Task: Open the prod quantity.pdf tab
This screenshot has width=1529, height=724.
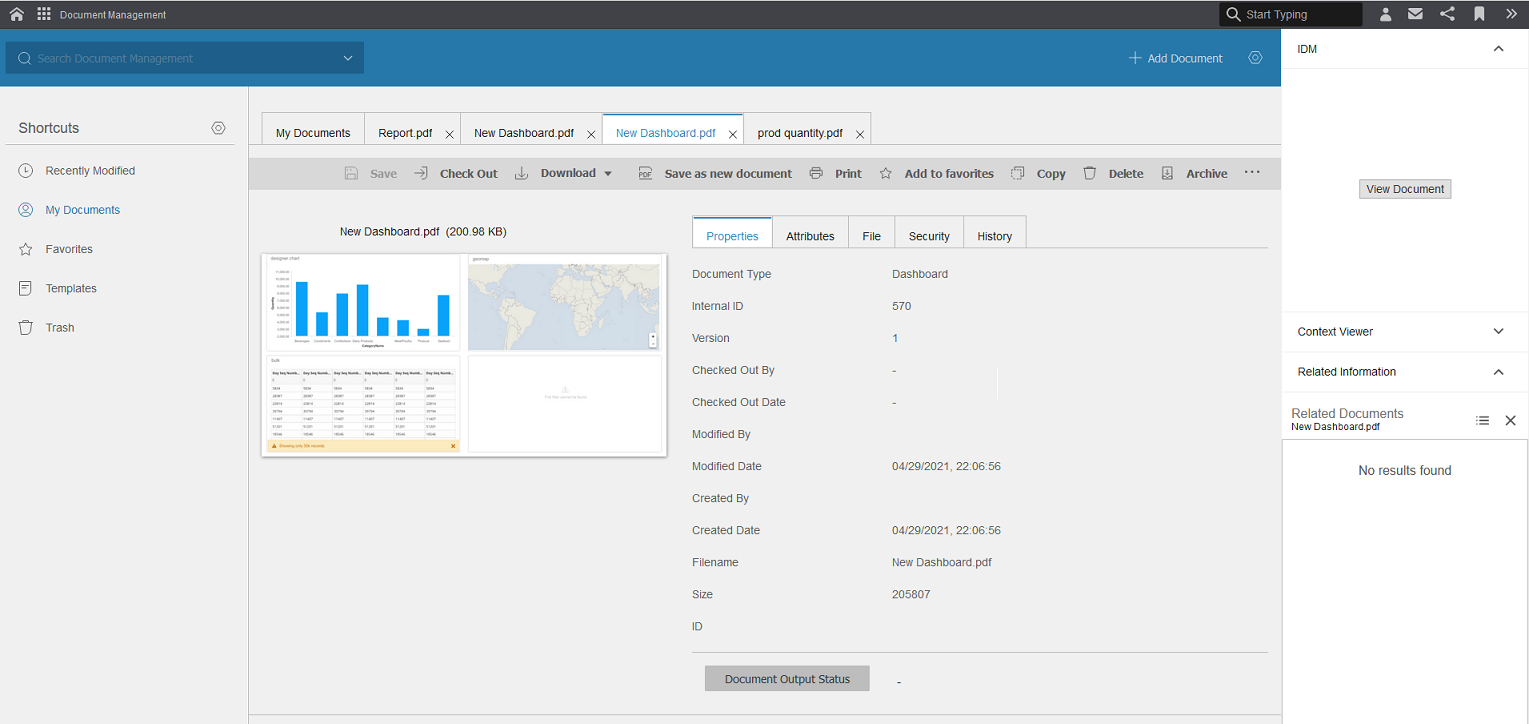Action: pos(799,133)
